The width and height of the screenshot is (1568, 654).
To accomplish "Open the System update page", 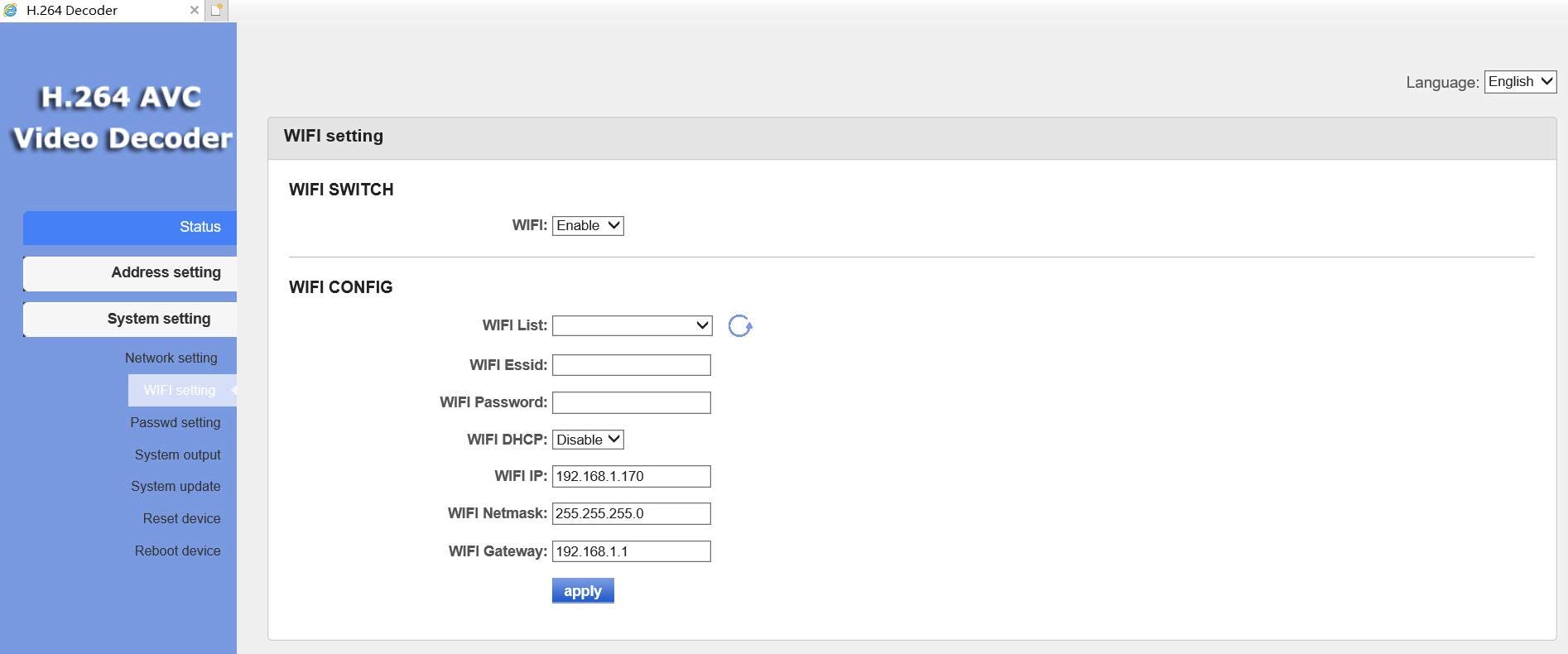I will point(176,486).
